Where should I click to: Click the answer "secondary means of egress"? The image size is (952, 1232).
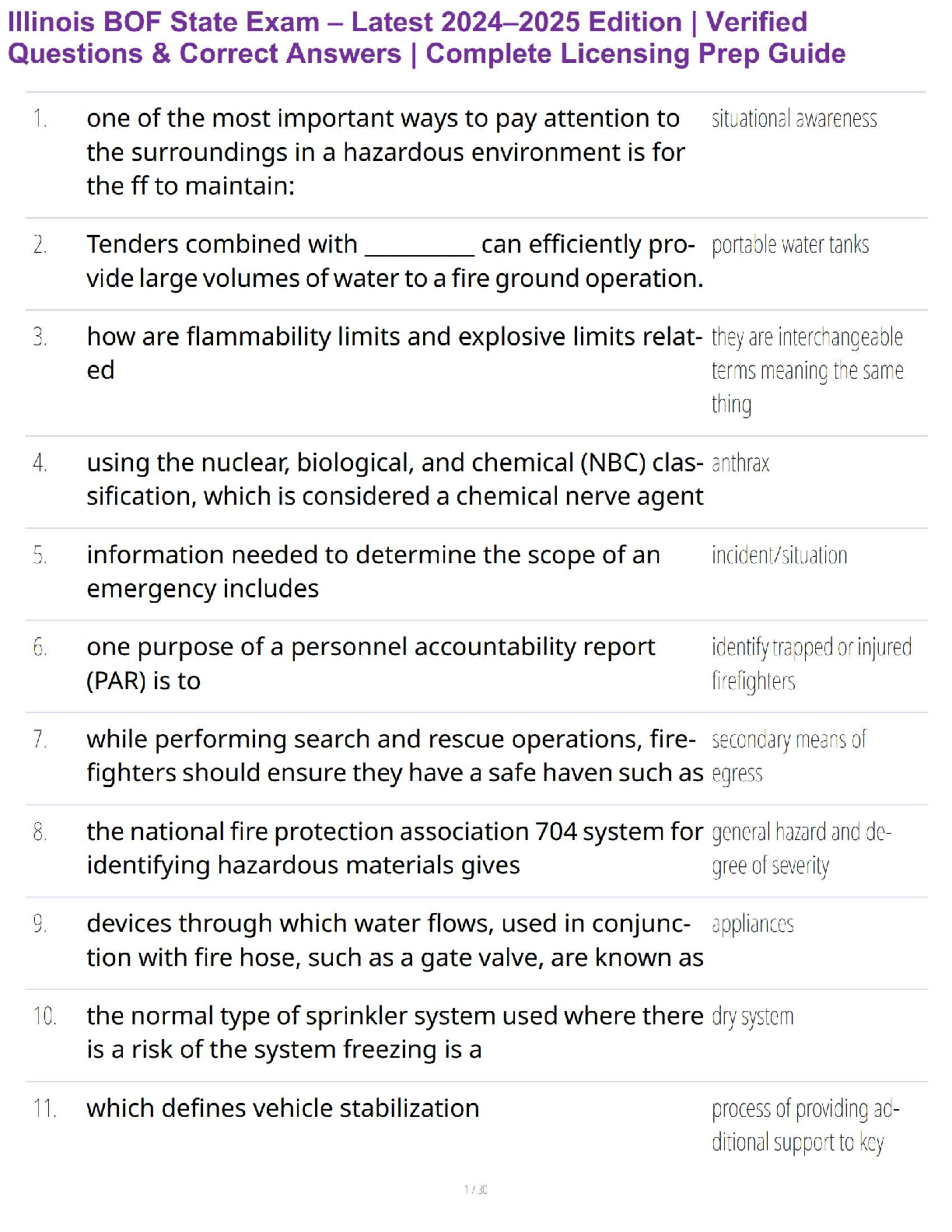(x=788, y=755)
